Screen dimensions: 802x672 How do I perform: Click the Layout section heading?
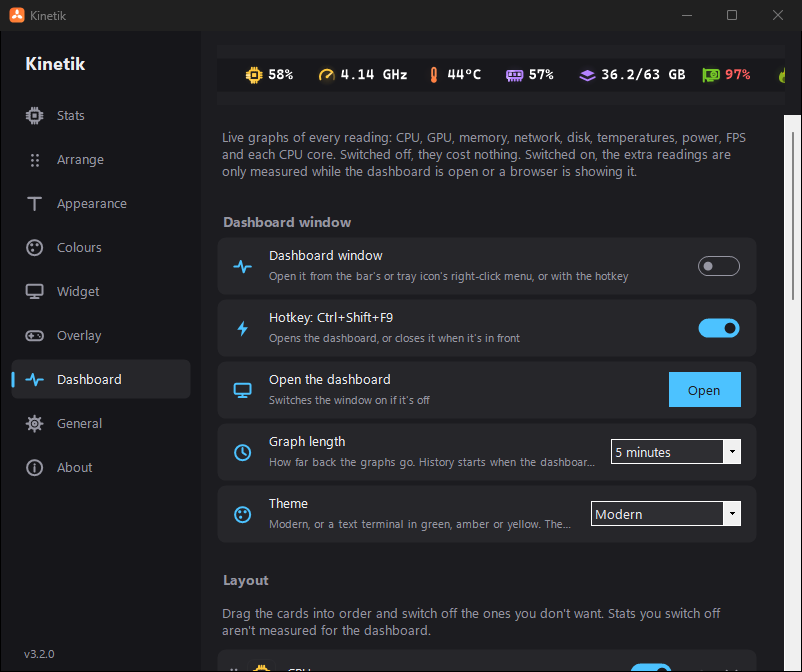(246, 580)
